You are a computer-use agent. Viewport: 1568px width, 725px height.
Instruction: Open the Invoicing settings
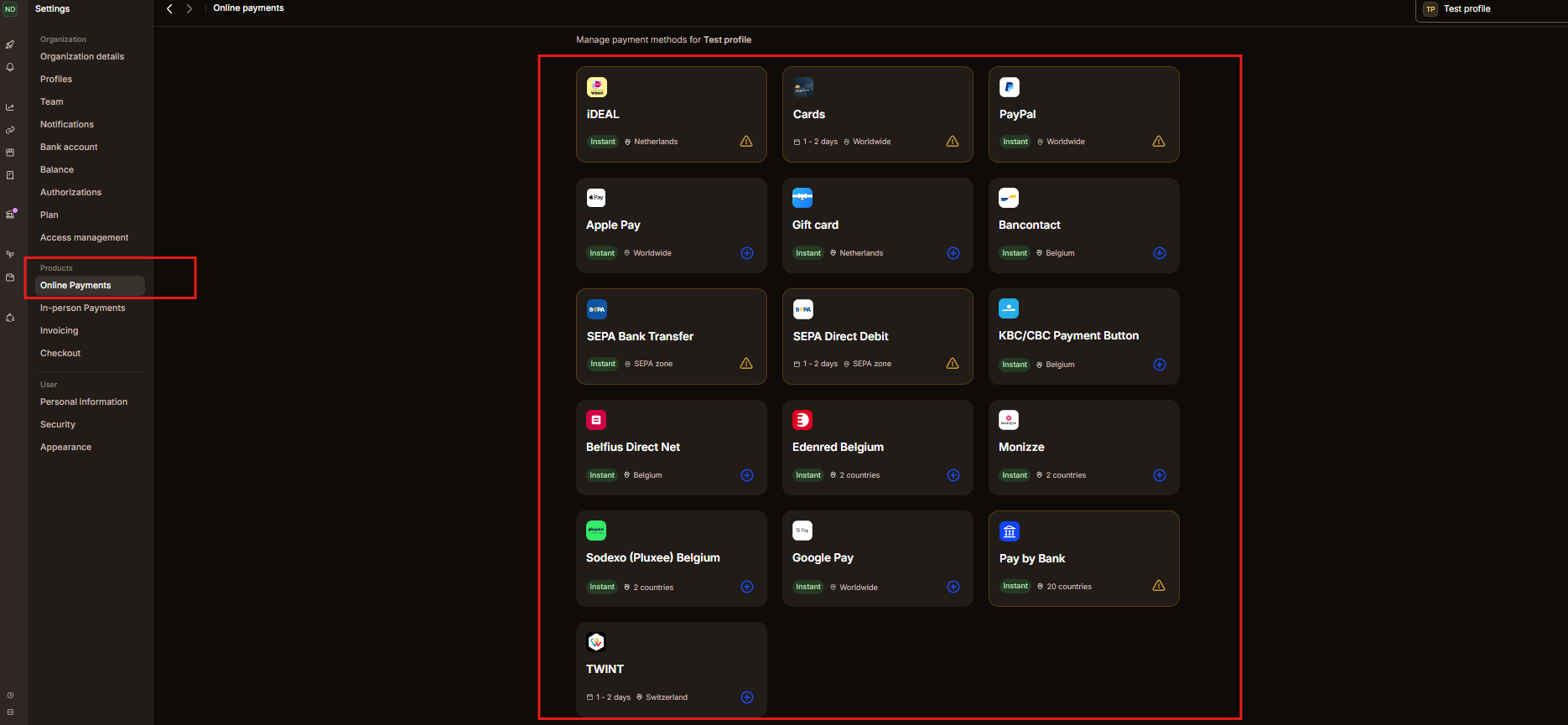point(60,331)
